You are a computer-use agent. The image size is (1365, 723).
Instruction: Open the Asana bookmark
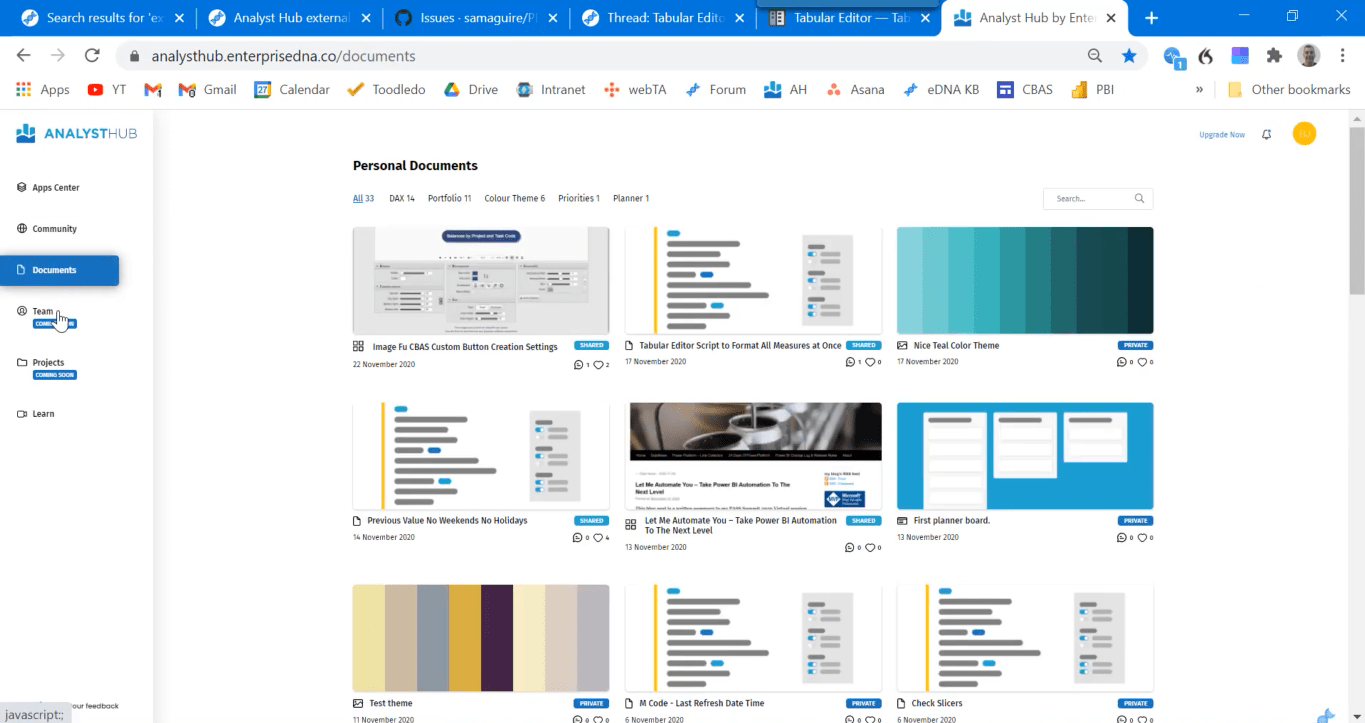(x=856, y=89)
